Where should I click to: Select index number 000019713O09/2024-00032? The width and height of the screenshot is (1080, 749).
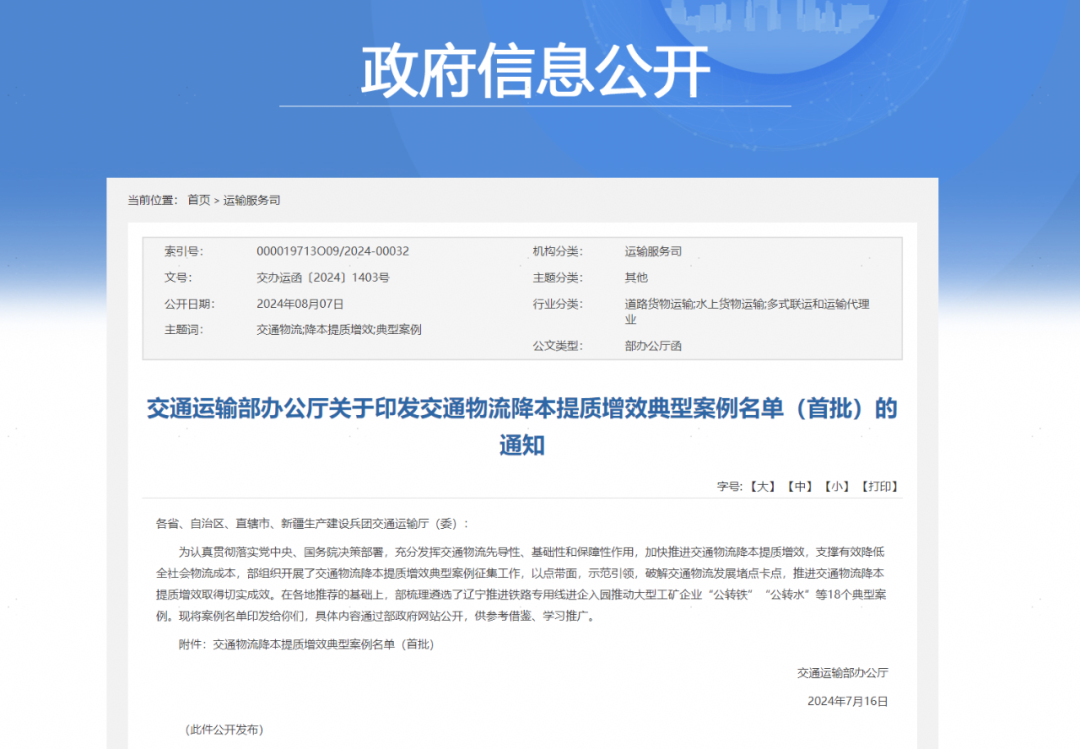click(332, 252)
